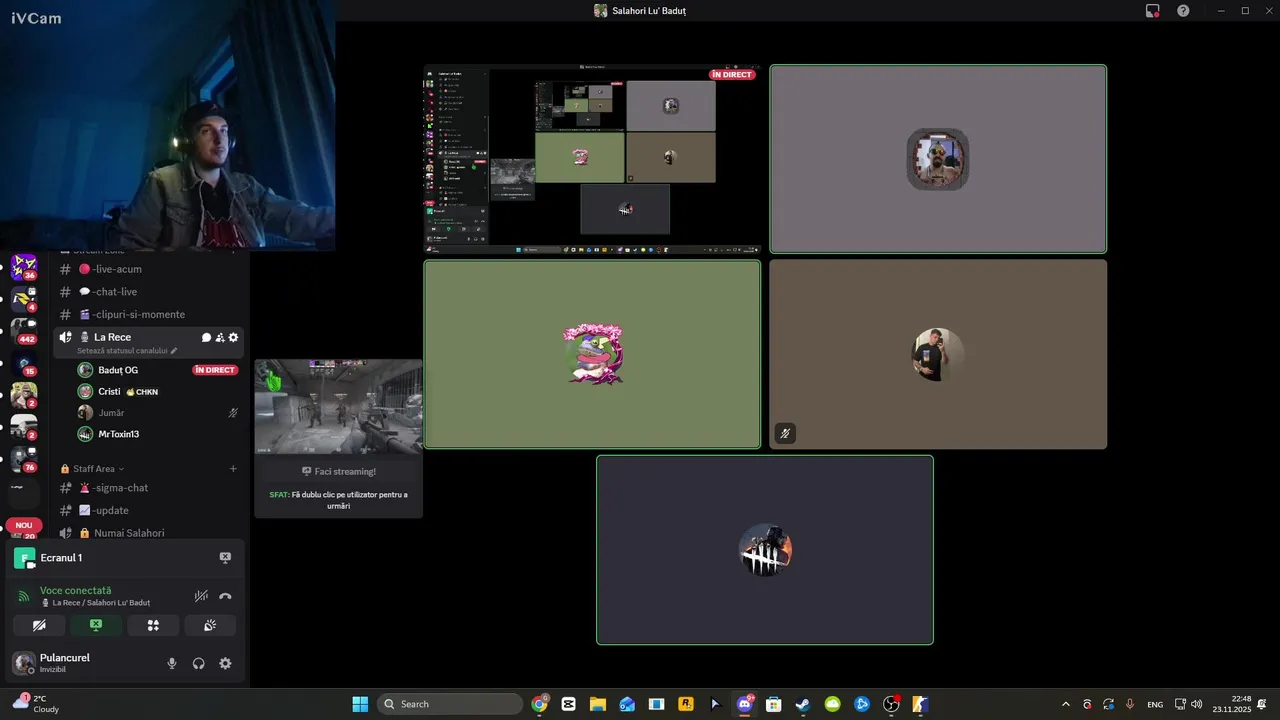This screenshot has height=720, width=1280.
Task: Open Microsoft Store from taskbar
Action: point(773,704)
